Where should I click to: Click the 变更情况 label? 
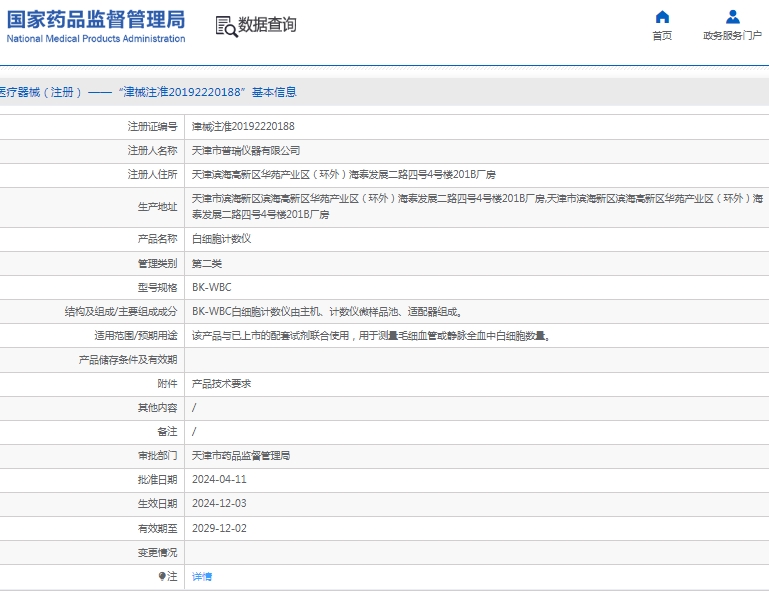(x=157, y=553)
